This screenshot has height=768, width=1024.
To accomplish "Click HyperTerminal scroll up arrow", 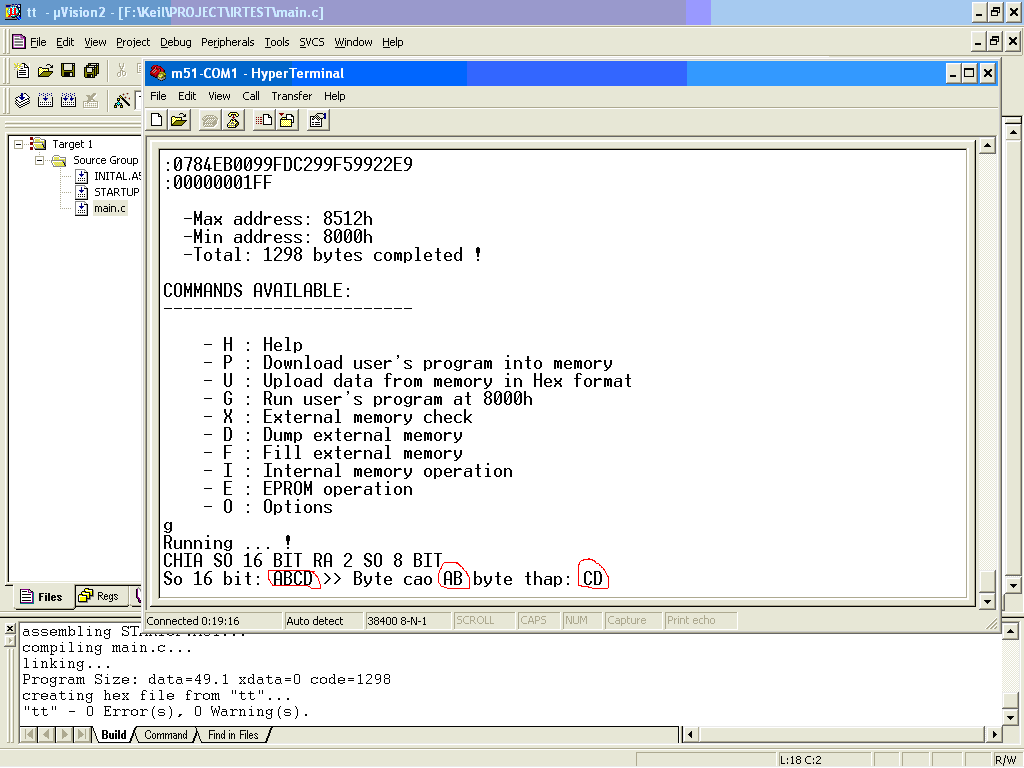I will tap(987, 146).
